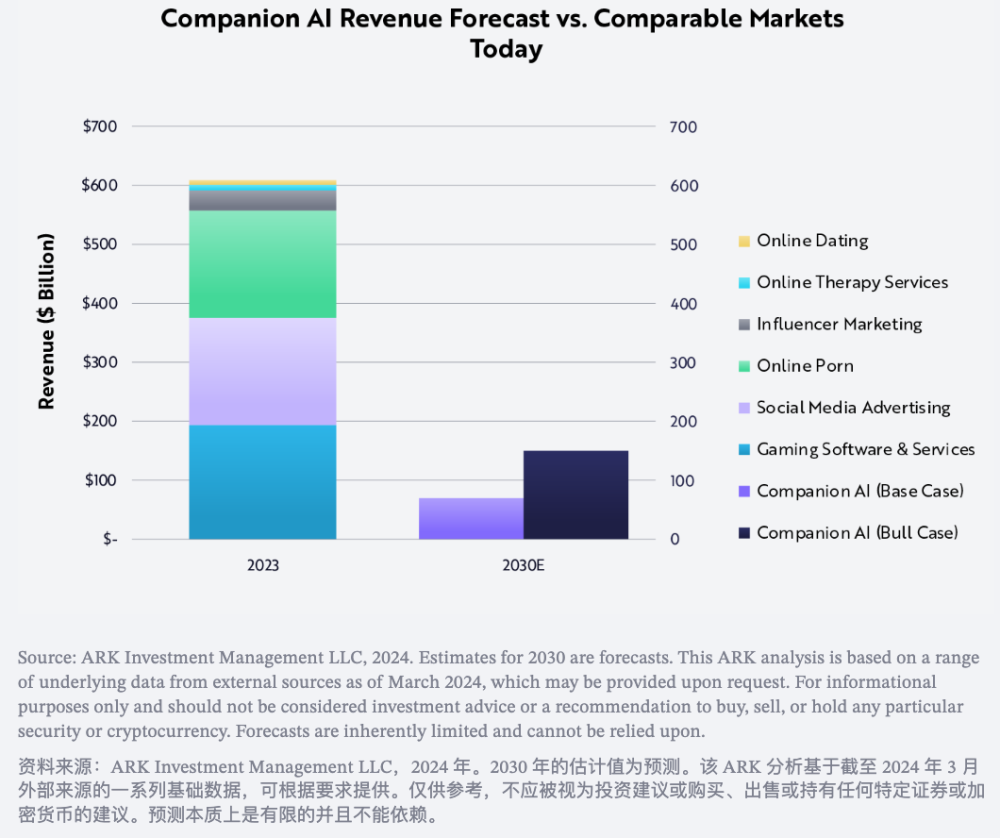1000x838 pixels.
Task: Click the Online Dating yellow legend swatch
Action: 744,241
